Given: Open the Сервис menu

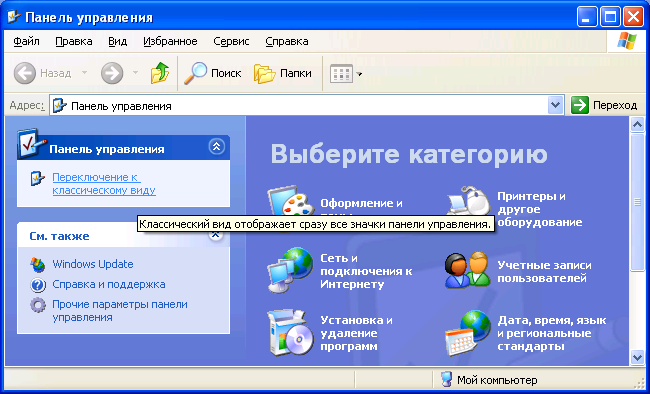Looking at the screenshot, I should [x=231, y=41].
